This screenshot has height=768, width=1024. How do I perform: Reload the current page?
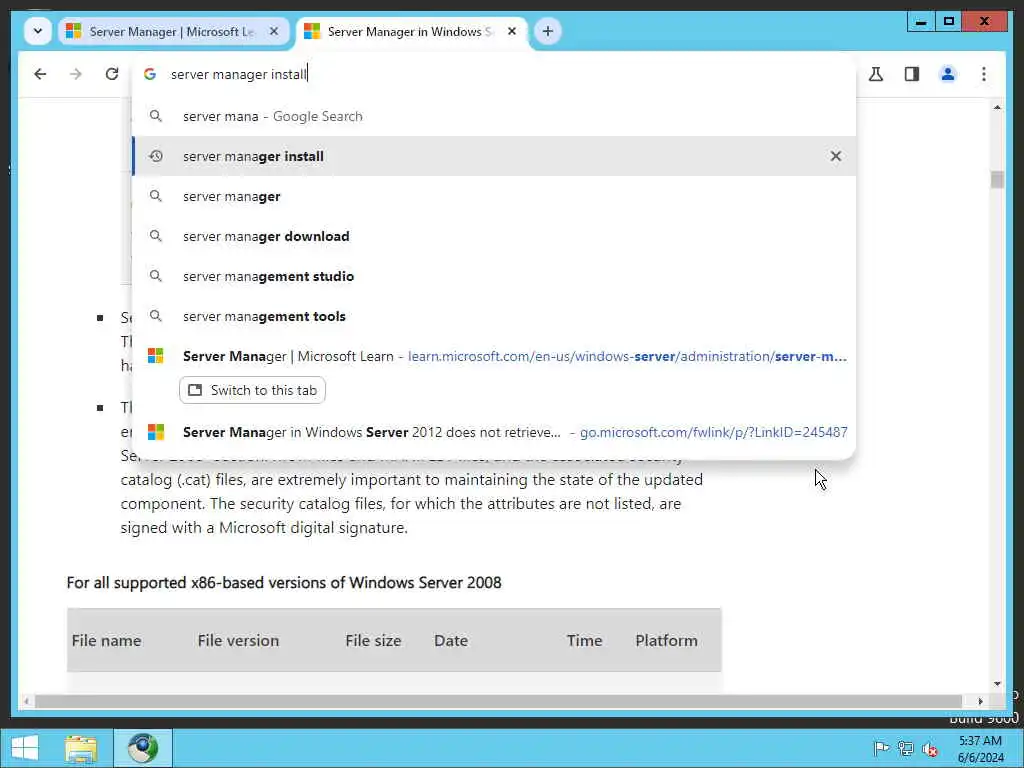pos(112,74)
